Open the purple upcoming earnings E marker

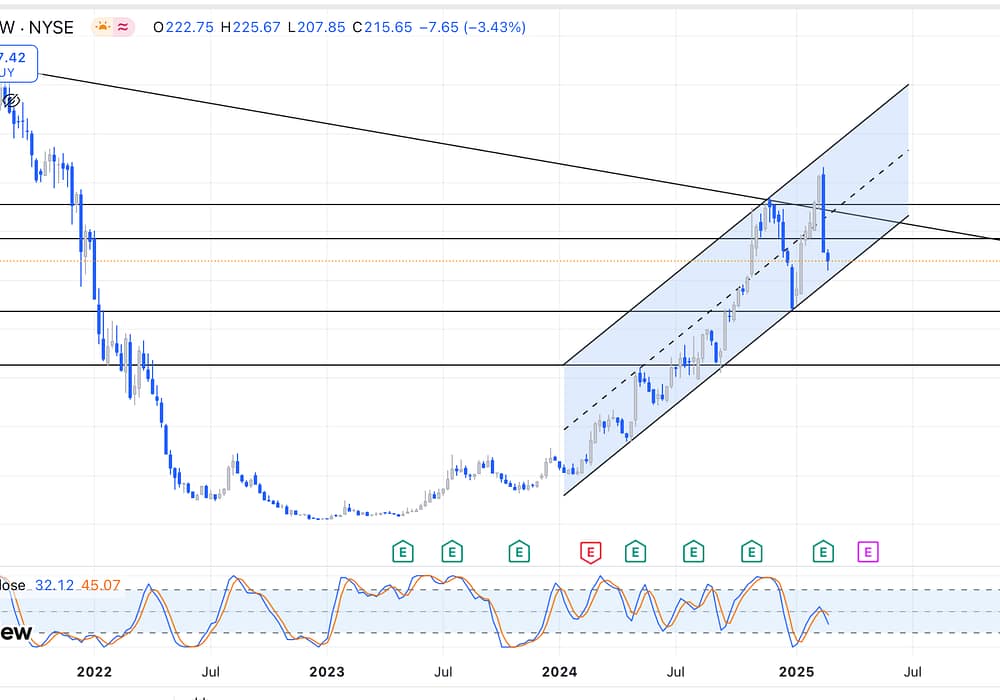(868, 550)
